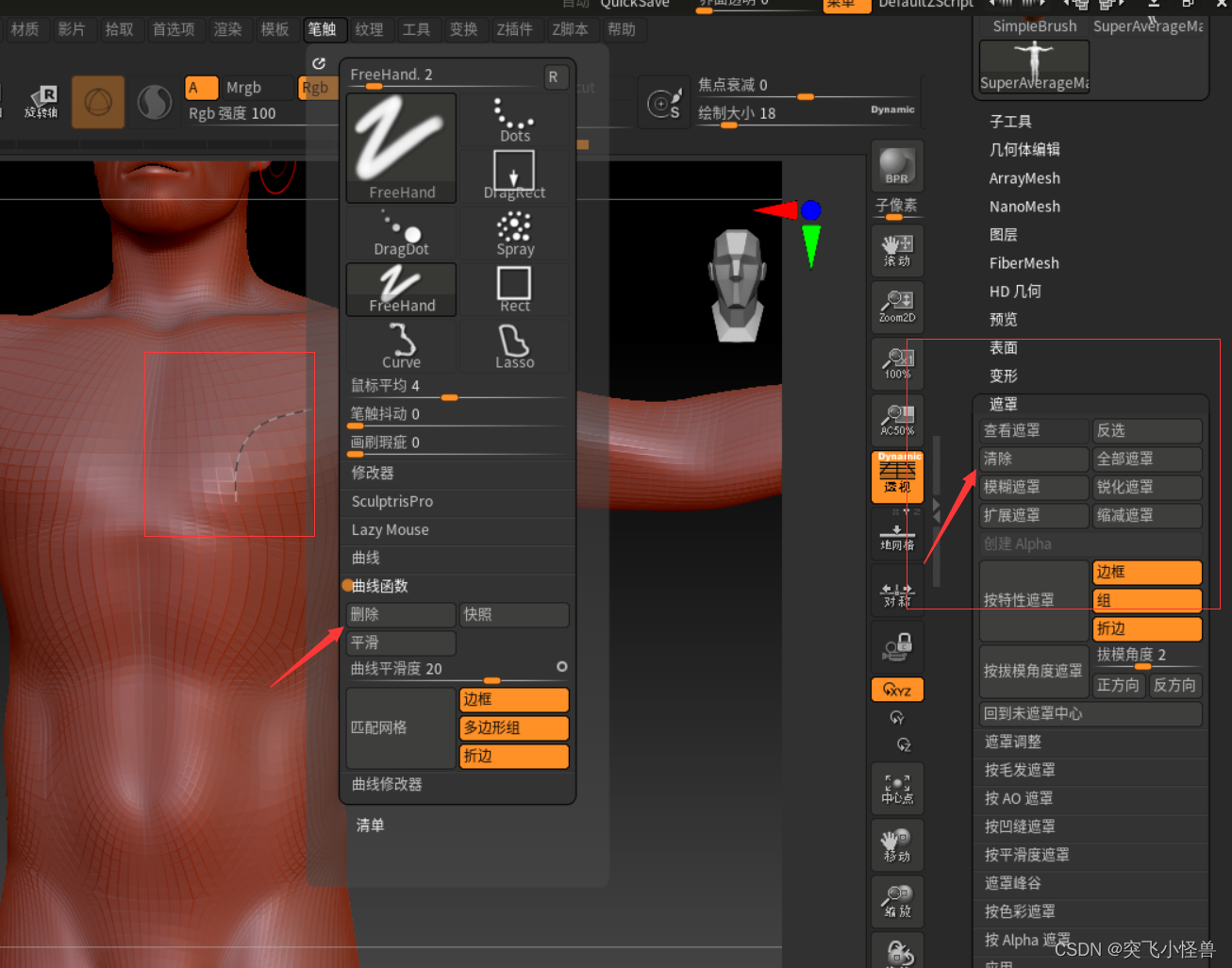Select the Dots stroke type
Screen dimensions: 1232x968
click(x=514, y=120)
